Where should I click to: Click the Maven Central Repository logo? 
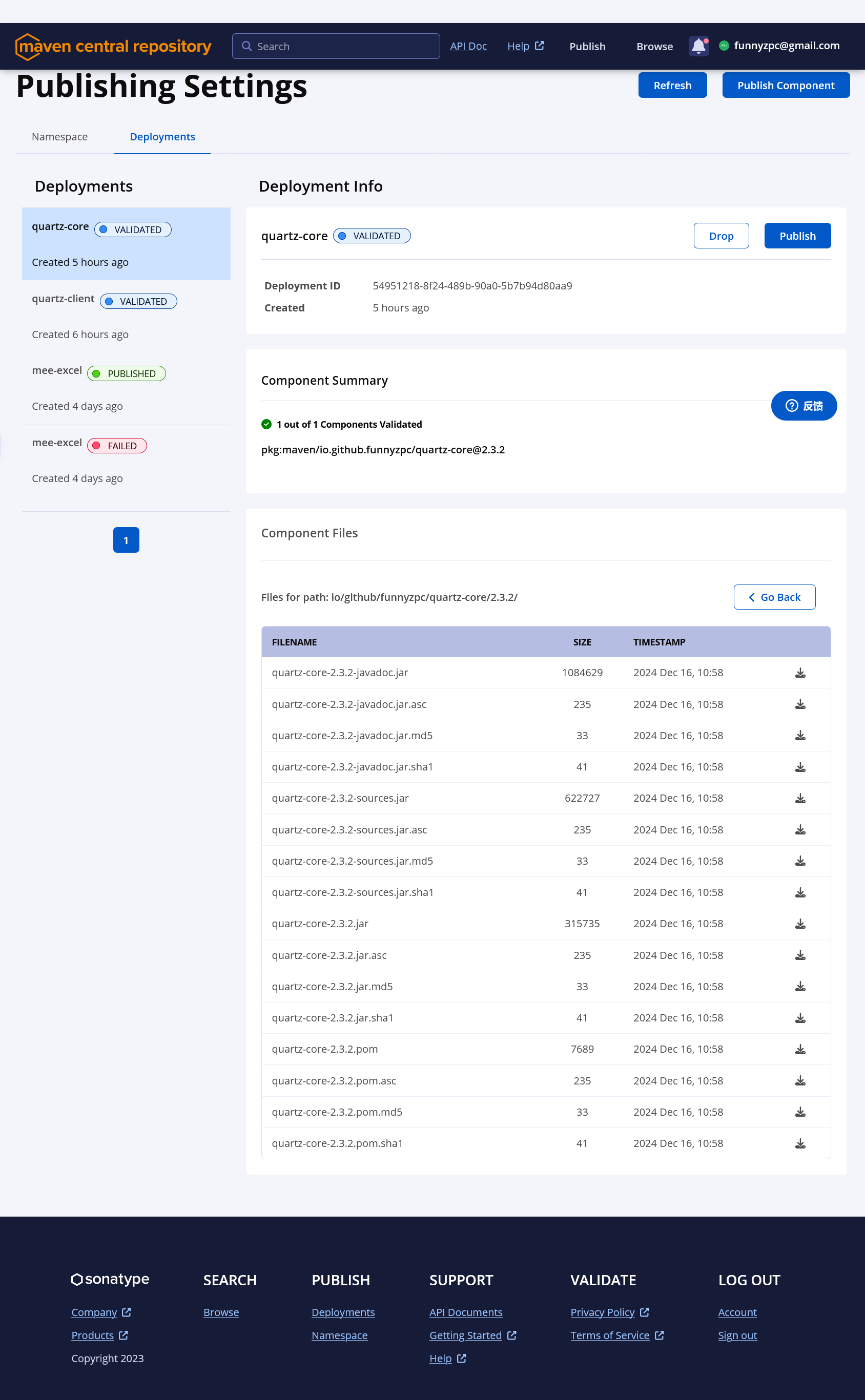click(x=113, y=46)
